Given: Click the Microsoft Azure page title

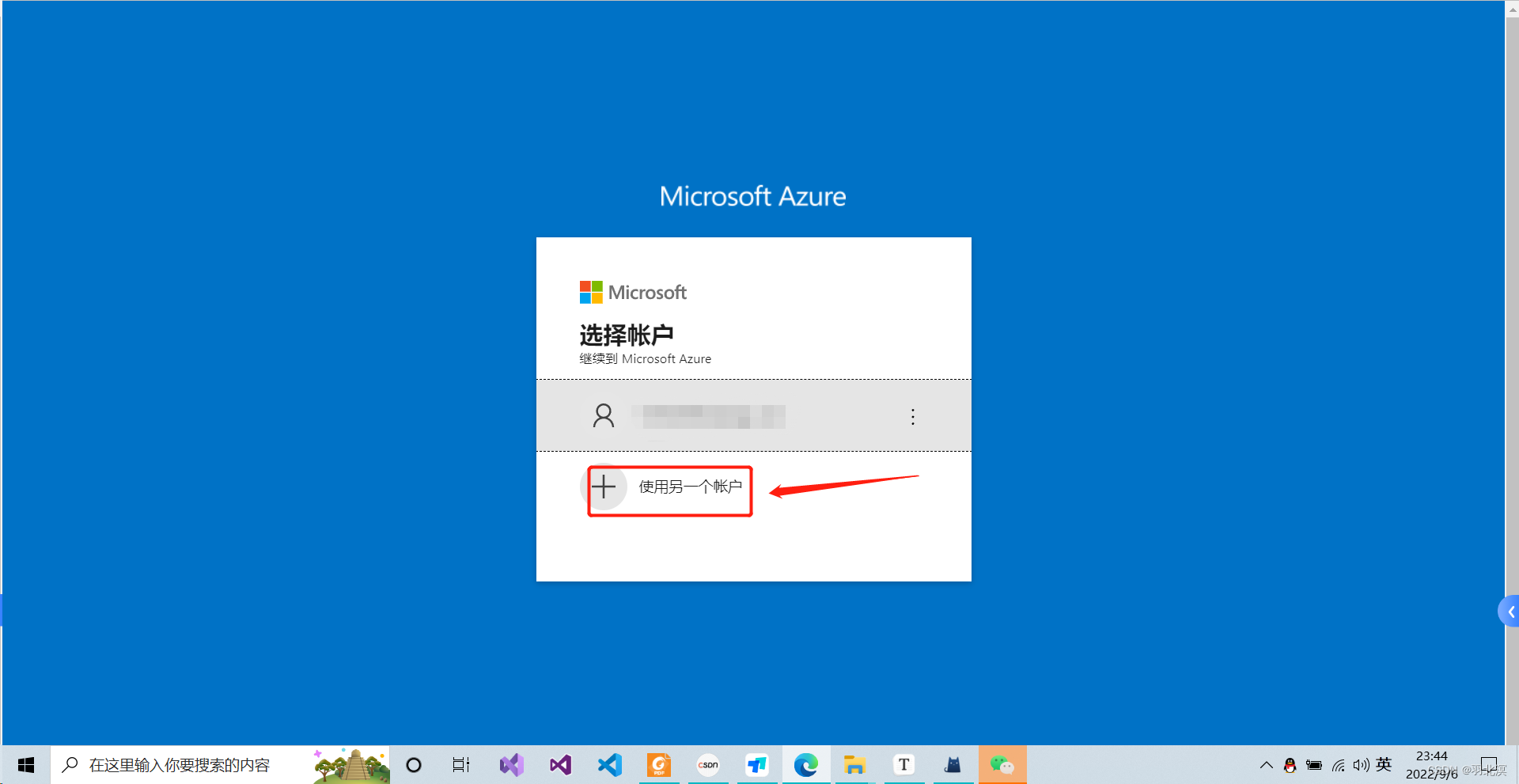Looking at the screenshot, I should (x=753, y=196).
